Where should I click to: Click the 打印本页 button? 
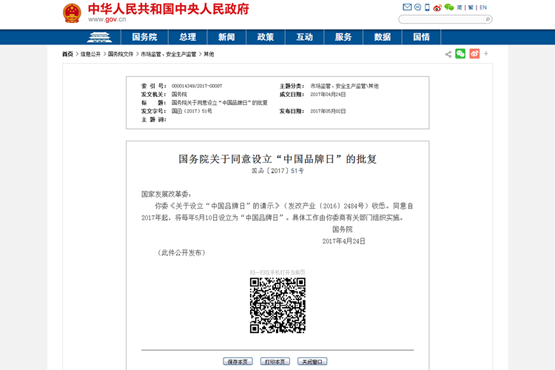[x=275, y=362]
